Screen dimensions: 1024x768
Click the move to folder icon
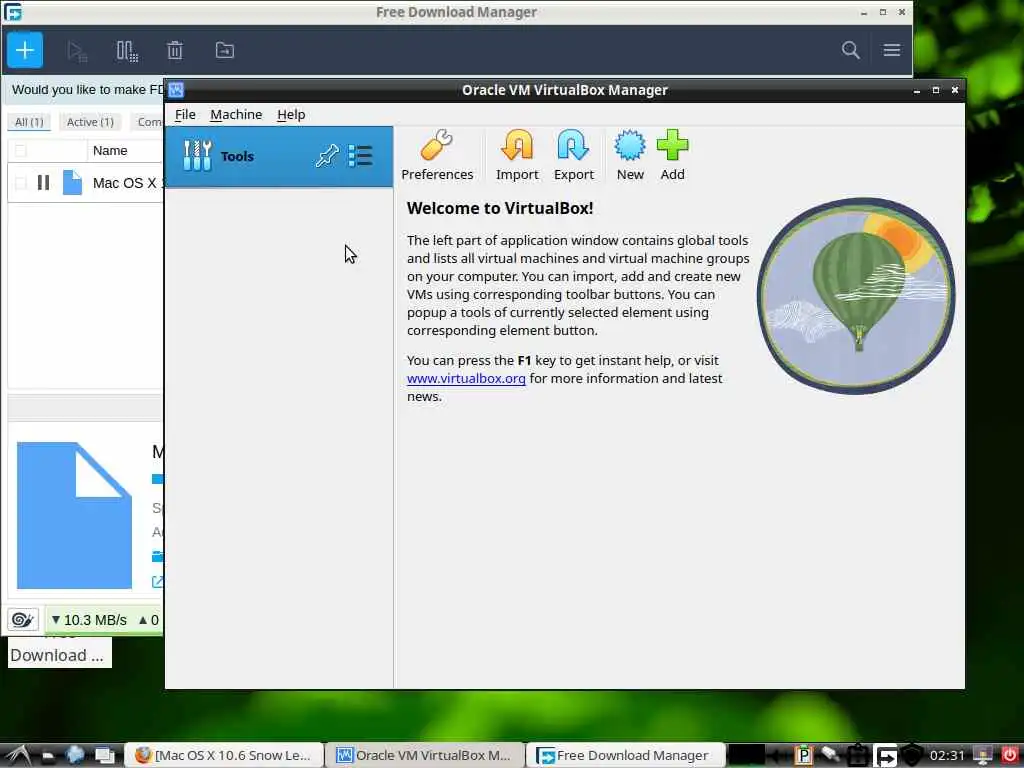point(225,50)
